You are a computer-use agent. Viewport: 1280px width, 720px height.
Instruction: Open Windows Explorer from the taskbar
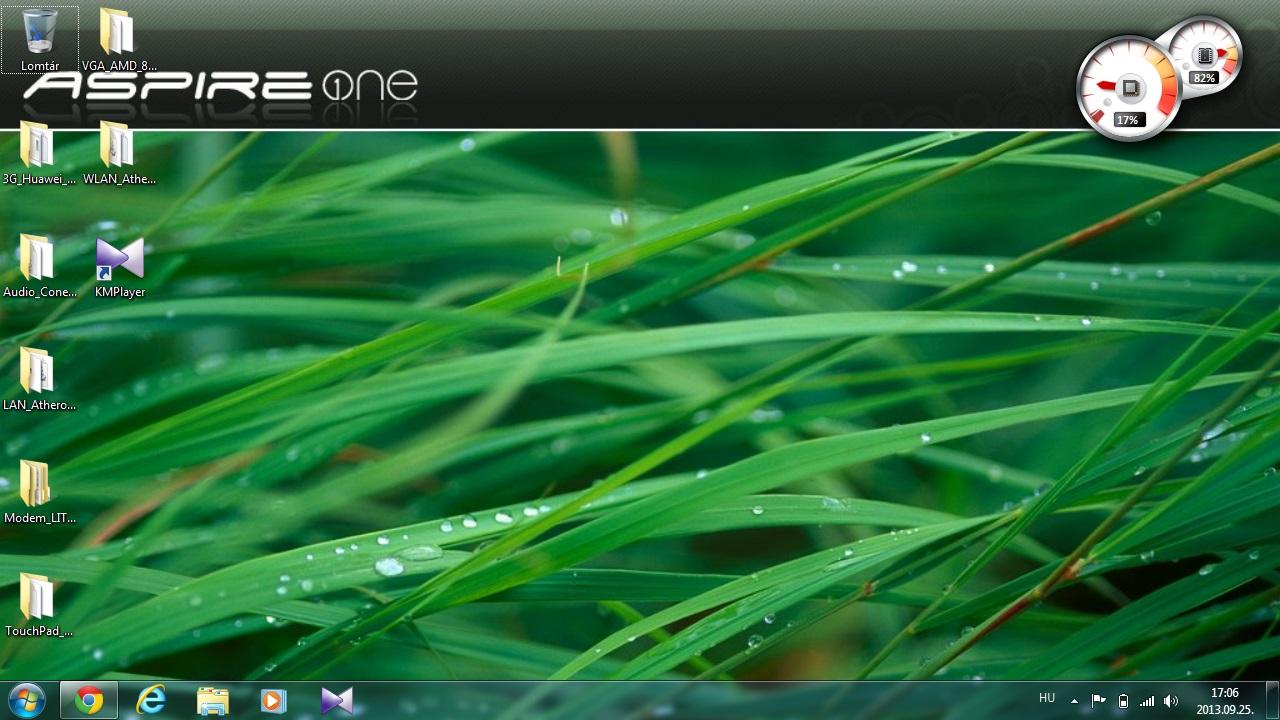tap(213, 701)
